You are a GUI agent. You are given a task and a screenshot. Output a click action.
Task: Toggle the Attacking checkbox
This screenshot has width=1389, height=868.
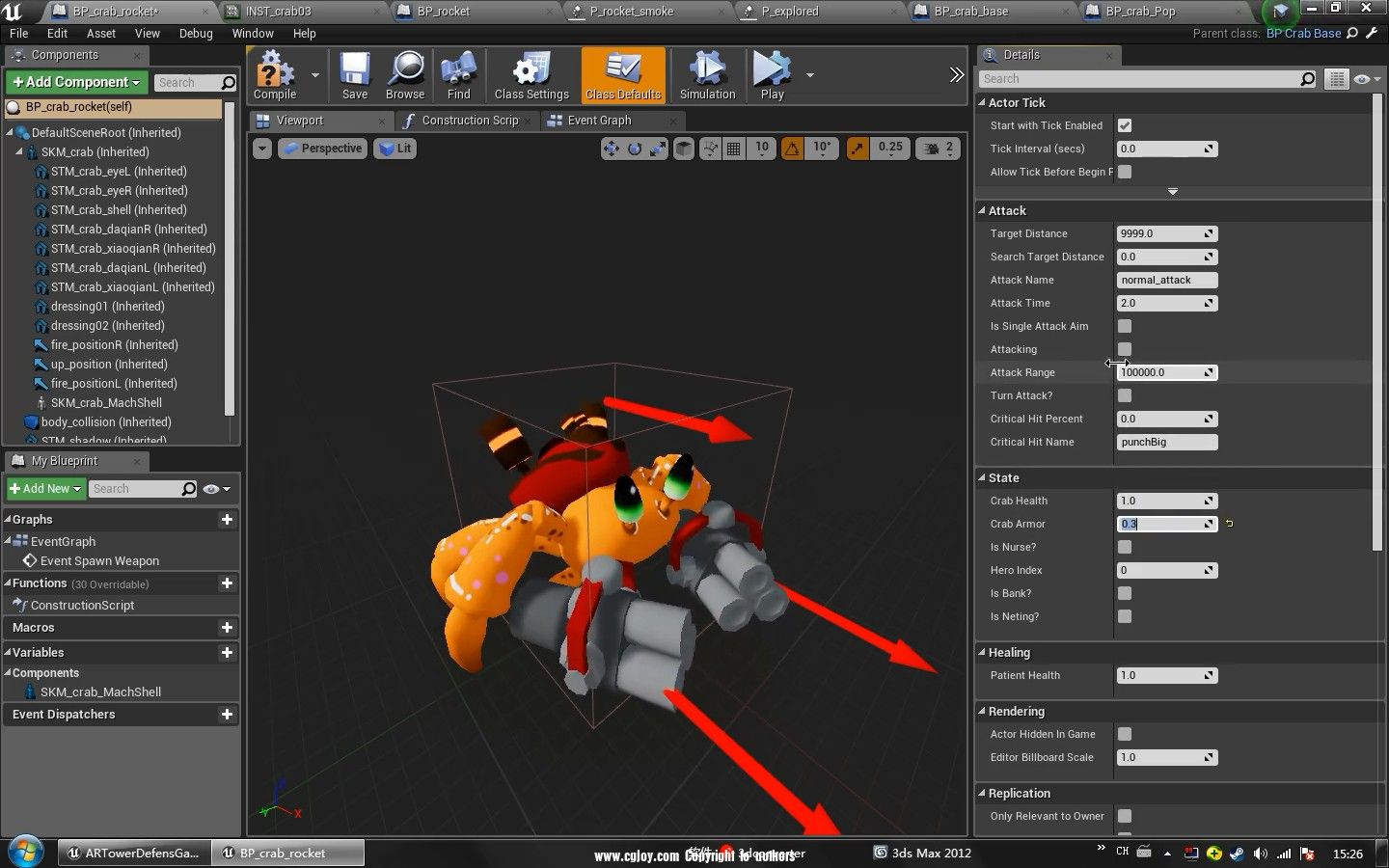point(1125,349)
